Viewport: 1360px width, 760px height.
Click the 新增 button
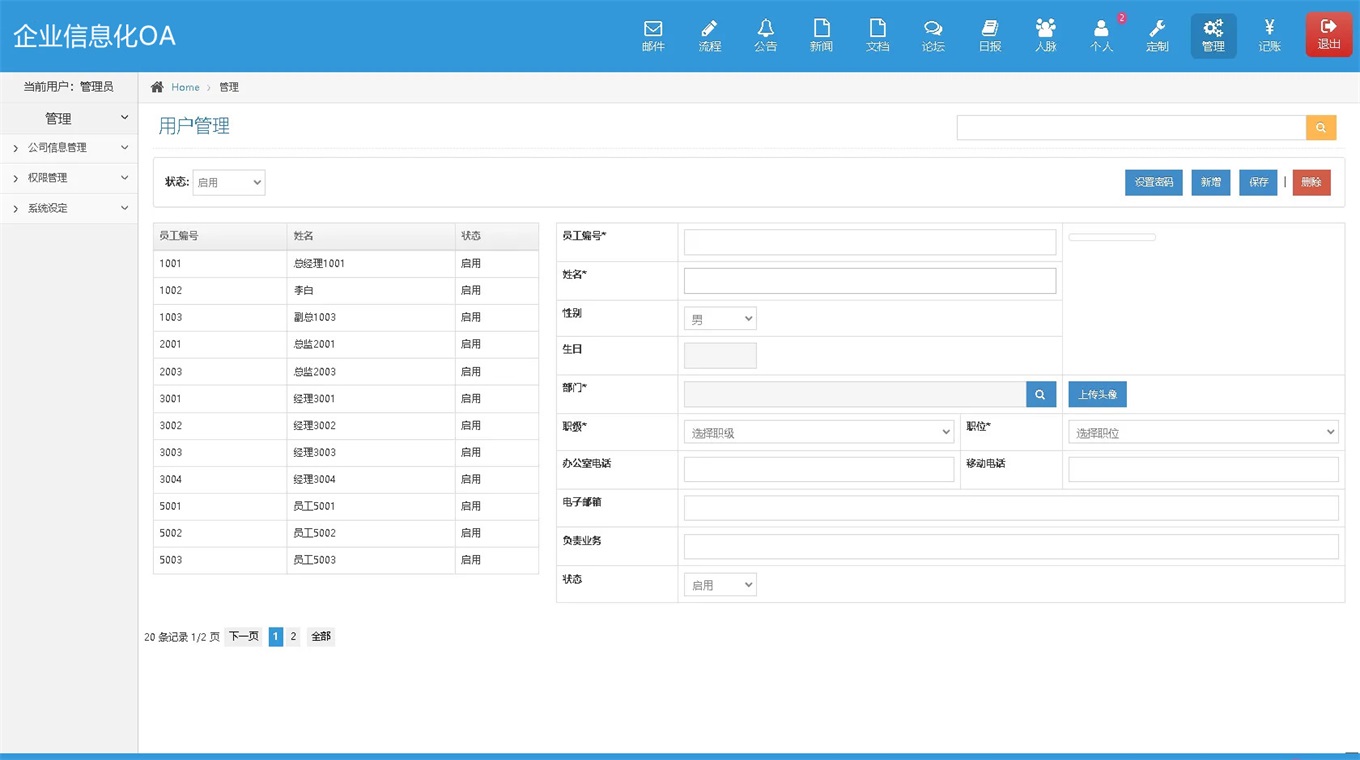[x=1211, y=182]
